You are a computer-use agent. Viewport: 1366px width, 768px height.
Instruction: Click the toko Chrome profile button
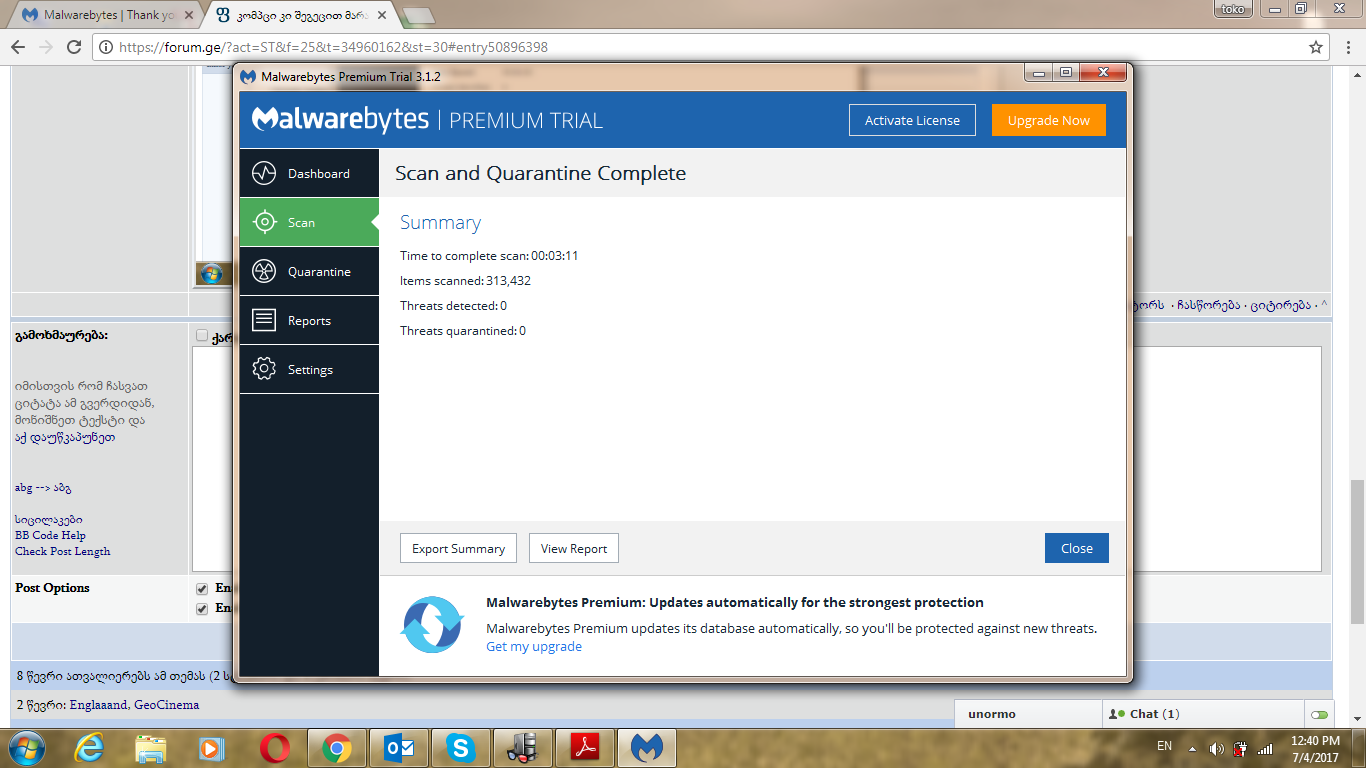pyautogui.click(x=1231, y=9)
